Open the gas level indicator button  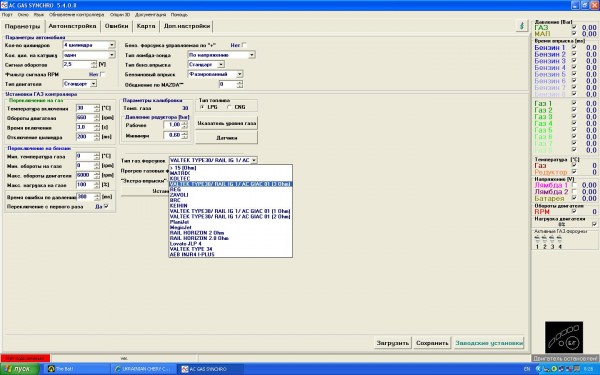tap(227, 123)
